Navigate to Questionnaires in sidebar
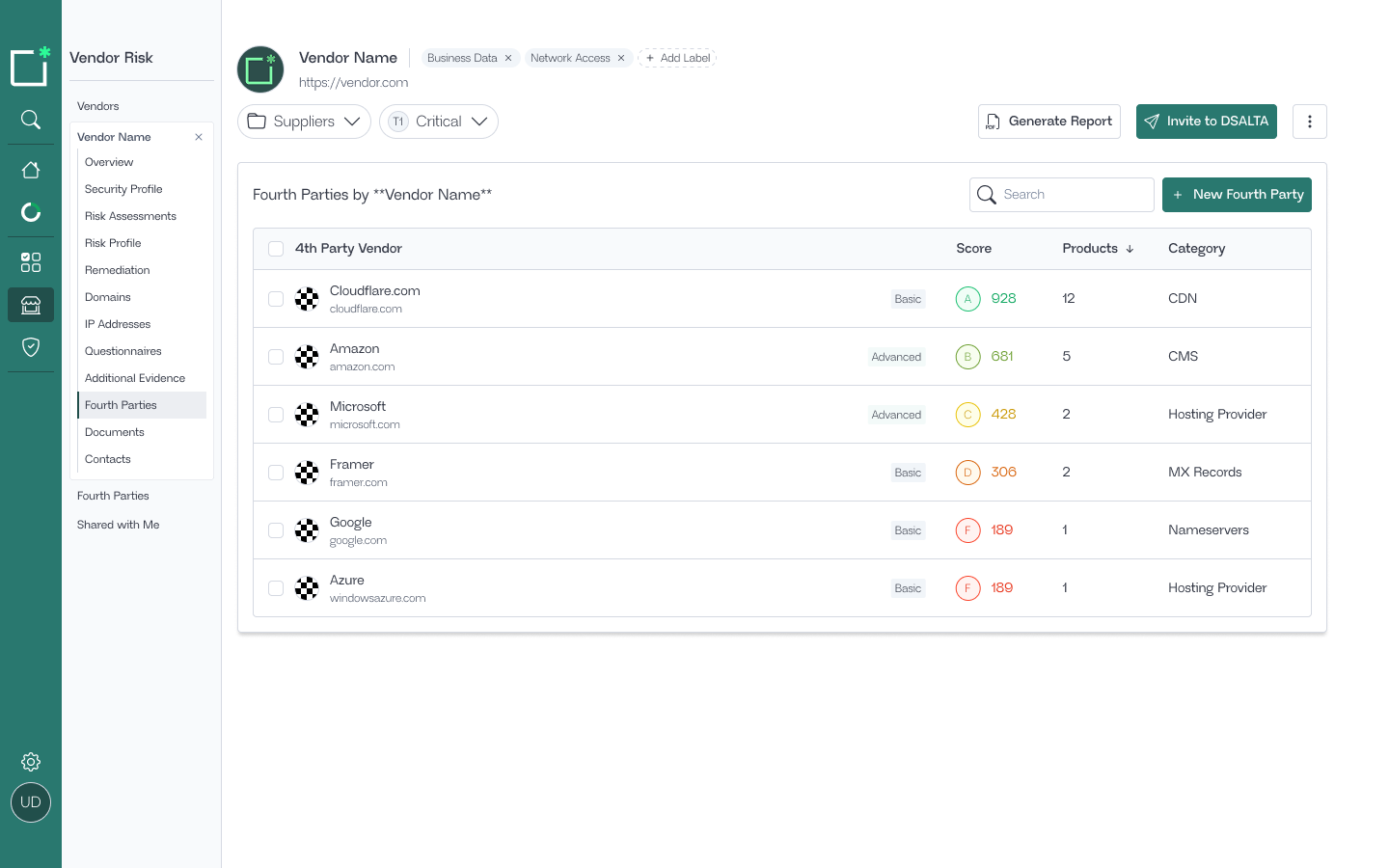This screenshot has height=868, width=1389. (123, 351)
